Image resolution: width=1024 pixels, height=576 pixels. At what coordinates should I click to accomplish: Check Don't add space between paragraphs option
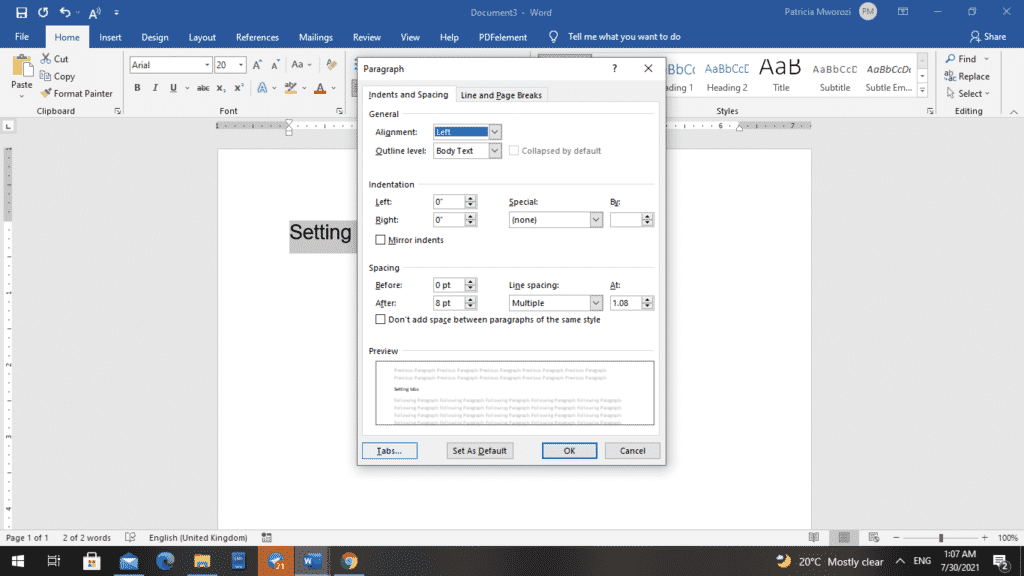[380, 319]
